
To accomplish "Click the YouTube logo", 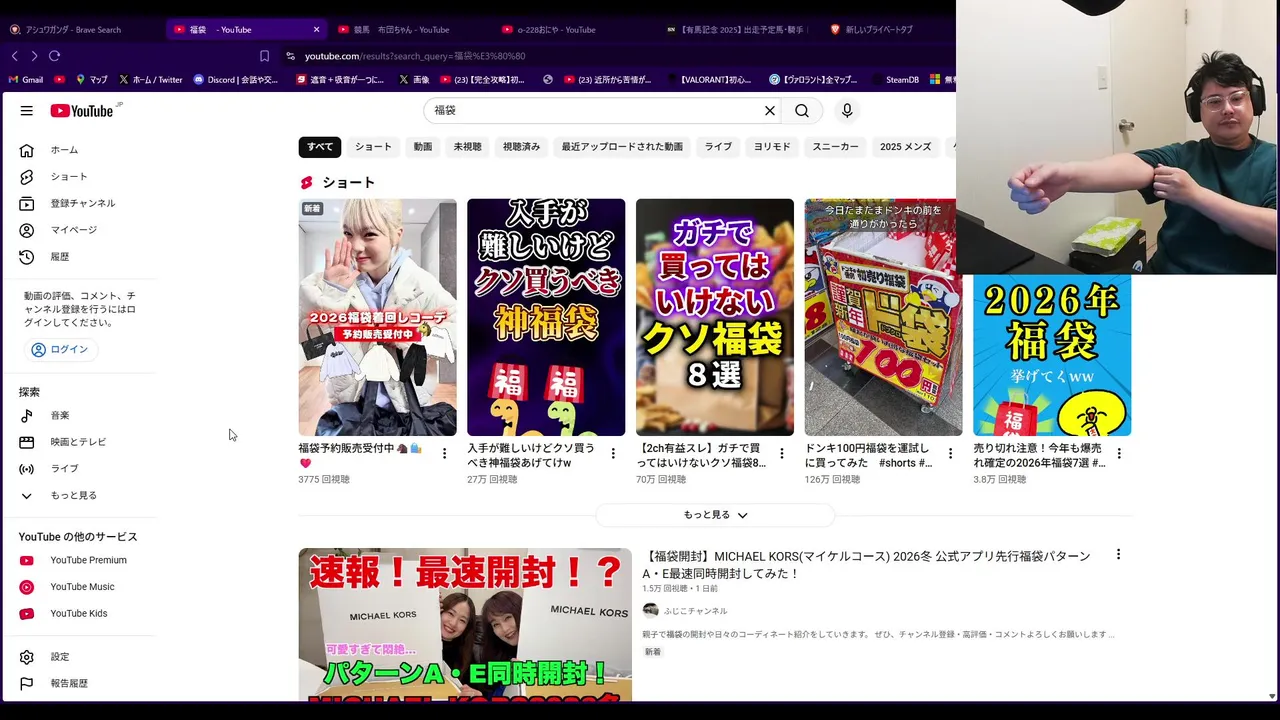I will pos(83,111).
